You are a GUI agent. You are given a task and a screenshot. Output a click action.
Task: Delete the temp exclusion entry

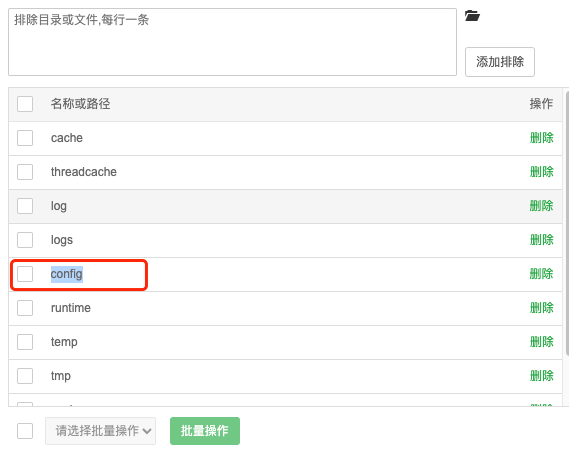click(541, 342)
